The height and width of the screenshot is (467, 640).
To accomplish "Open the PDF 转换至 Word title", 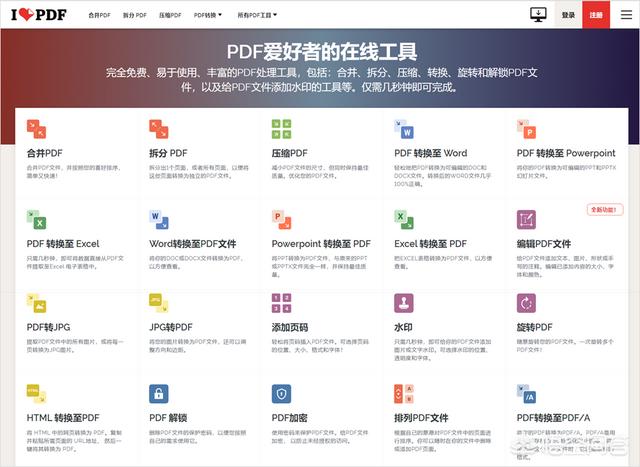I will click(x=431, y=153).
